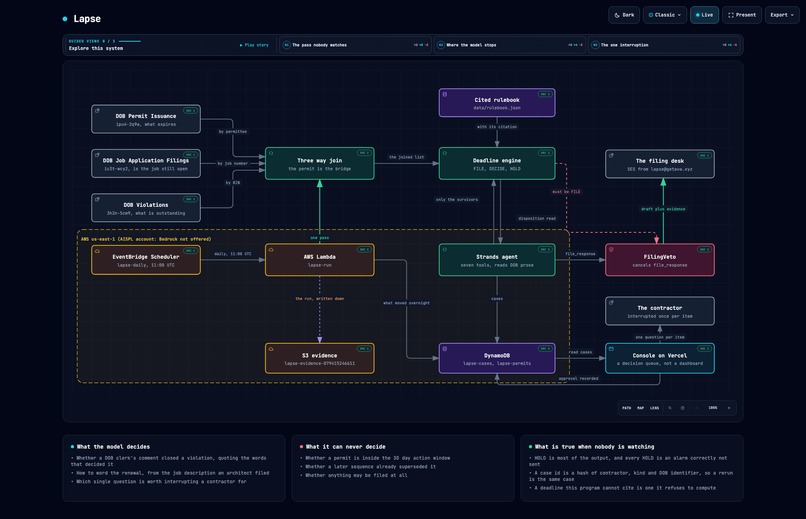Zoom in with the plus control
Image resolution: width=806 pixels, height=519 pixels.
coord(729,408)
